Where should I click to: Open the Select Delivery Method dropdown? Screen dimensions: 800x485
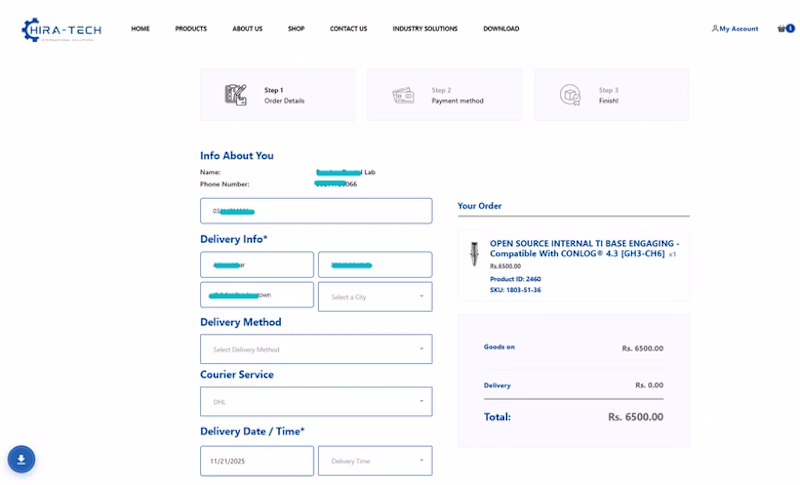click(x=316, y=349)
